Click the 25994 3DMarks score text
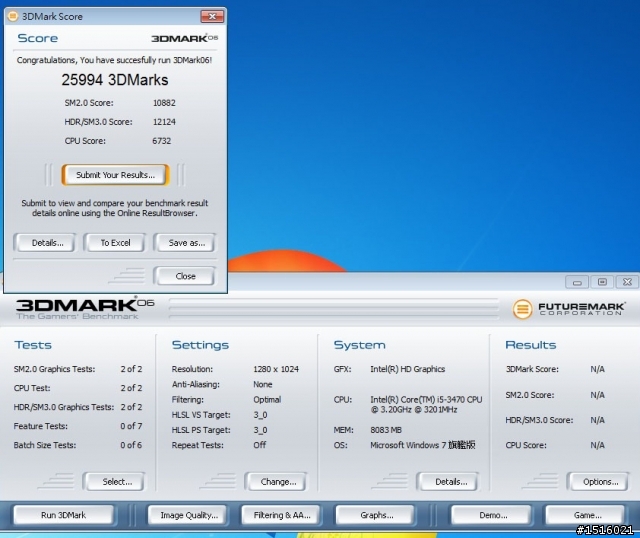 click(115, 80)
